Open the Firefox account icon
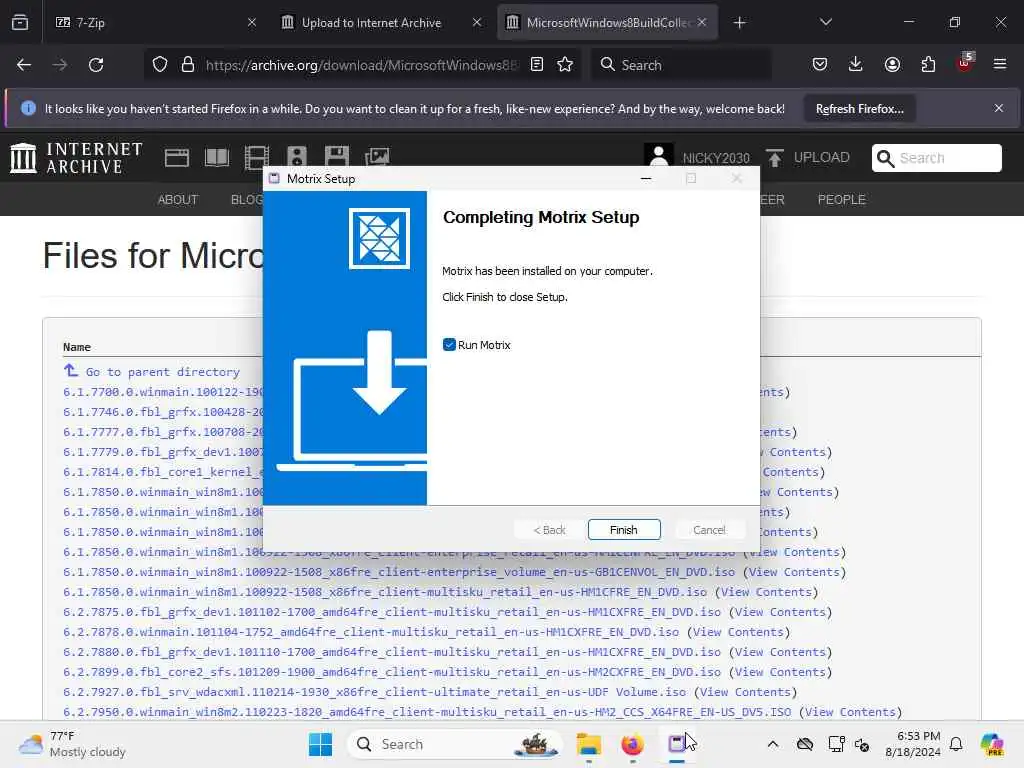1024x768 pixels. [892, 65]
